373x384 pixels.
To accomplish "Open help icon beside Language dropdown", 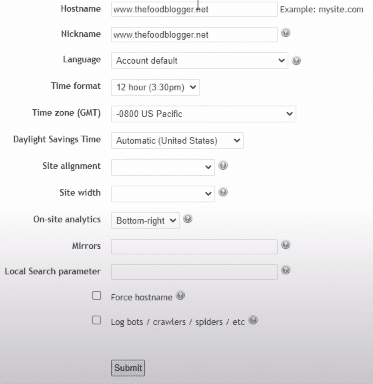I will click(x=296, y=61).
